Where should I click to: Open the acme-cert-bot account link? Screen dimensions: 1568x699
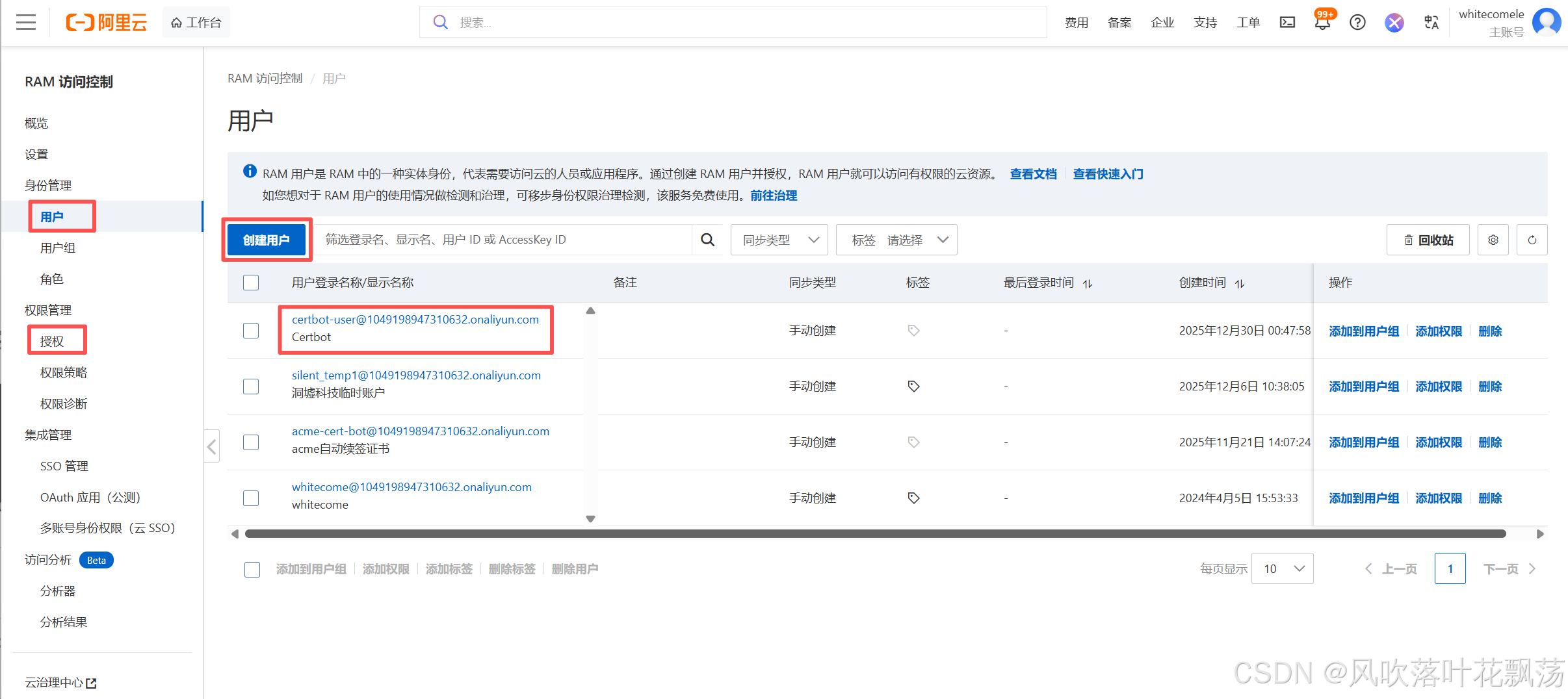[x=421, y=431]
